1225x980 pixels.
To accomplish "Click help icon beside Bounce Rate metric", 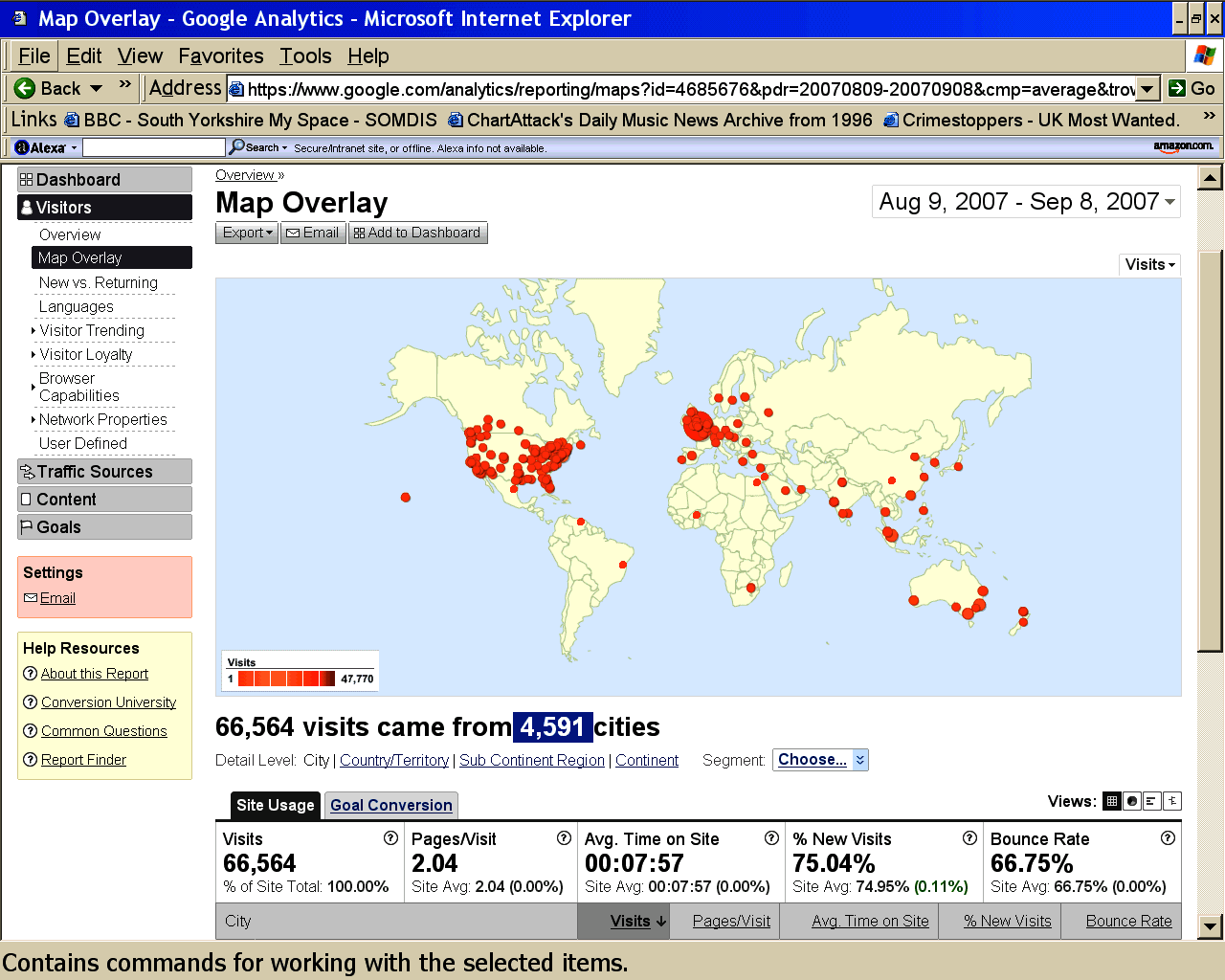I will [1168, 838].
